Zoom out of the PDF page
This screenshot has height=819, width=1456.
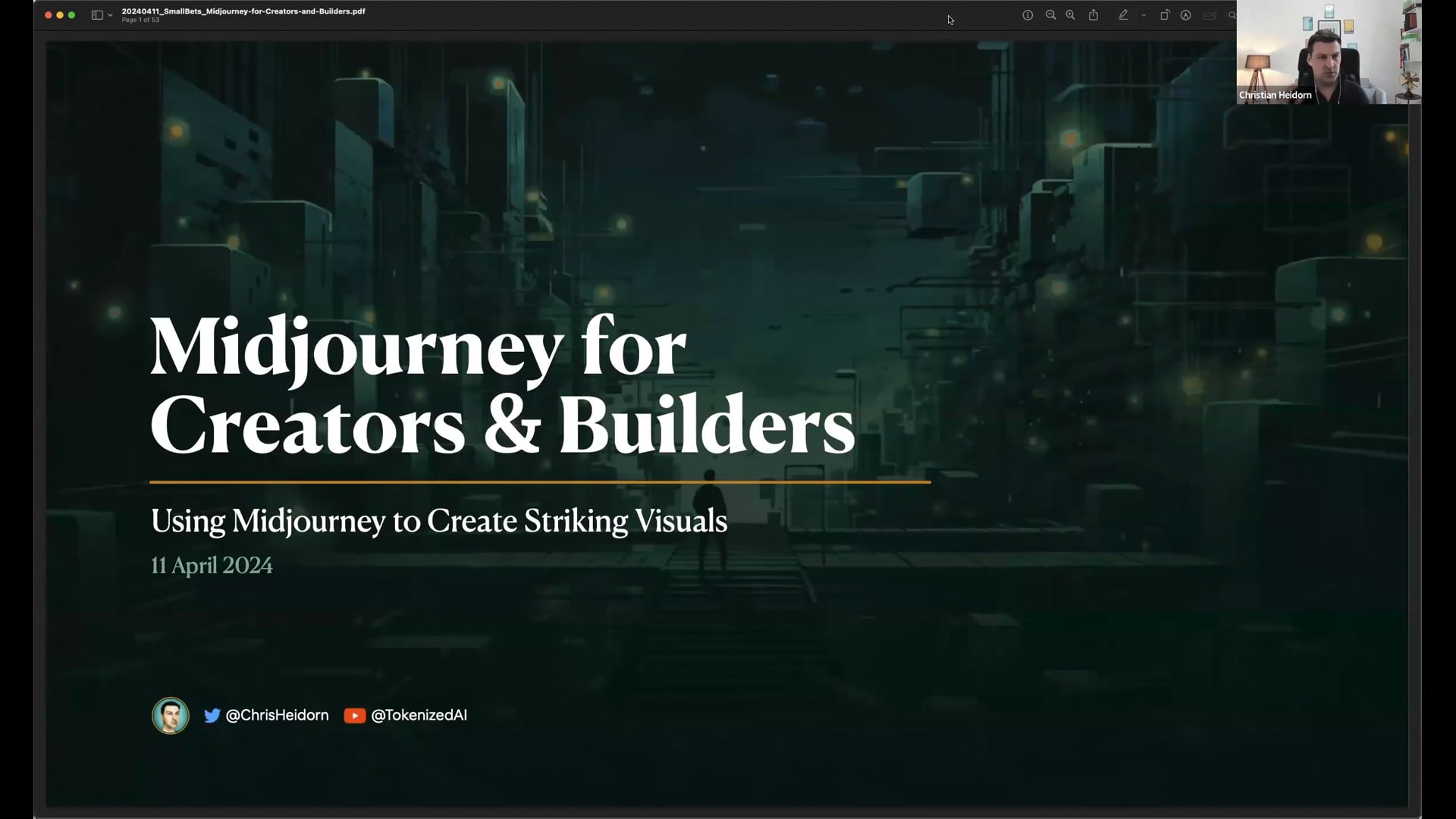pyautogui.click(x=1050, y=15)
